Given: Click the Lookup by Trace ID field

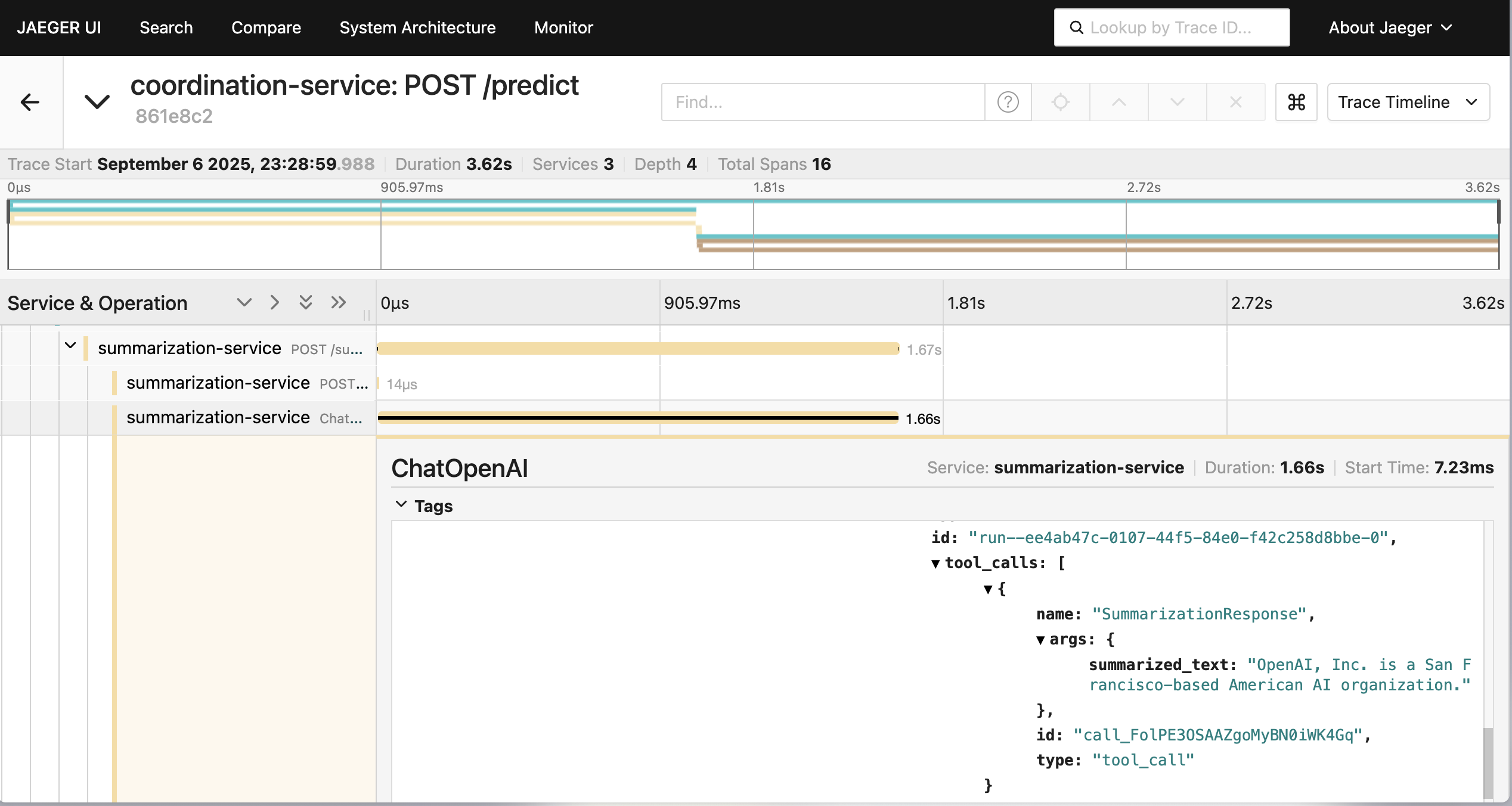Looking at the screenshot, I should tap(1171, 27).
